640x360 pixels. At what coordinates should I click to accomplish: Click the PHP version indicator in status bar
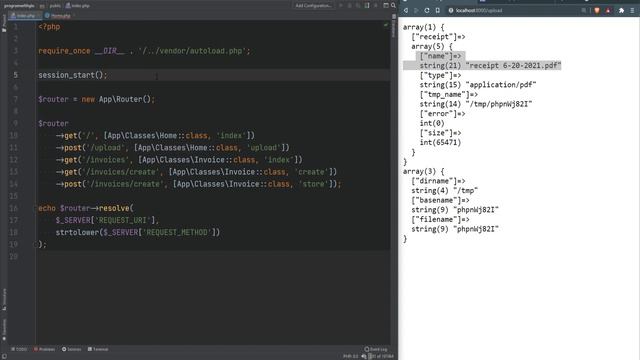click(x=350, y=356)
